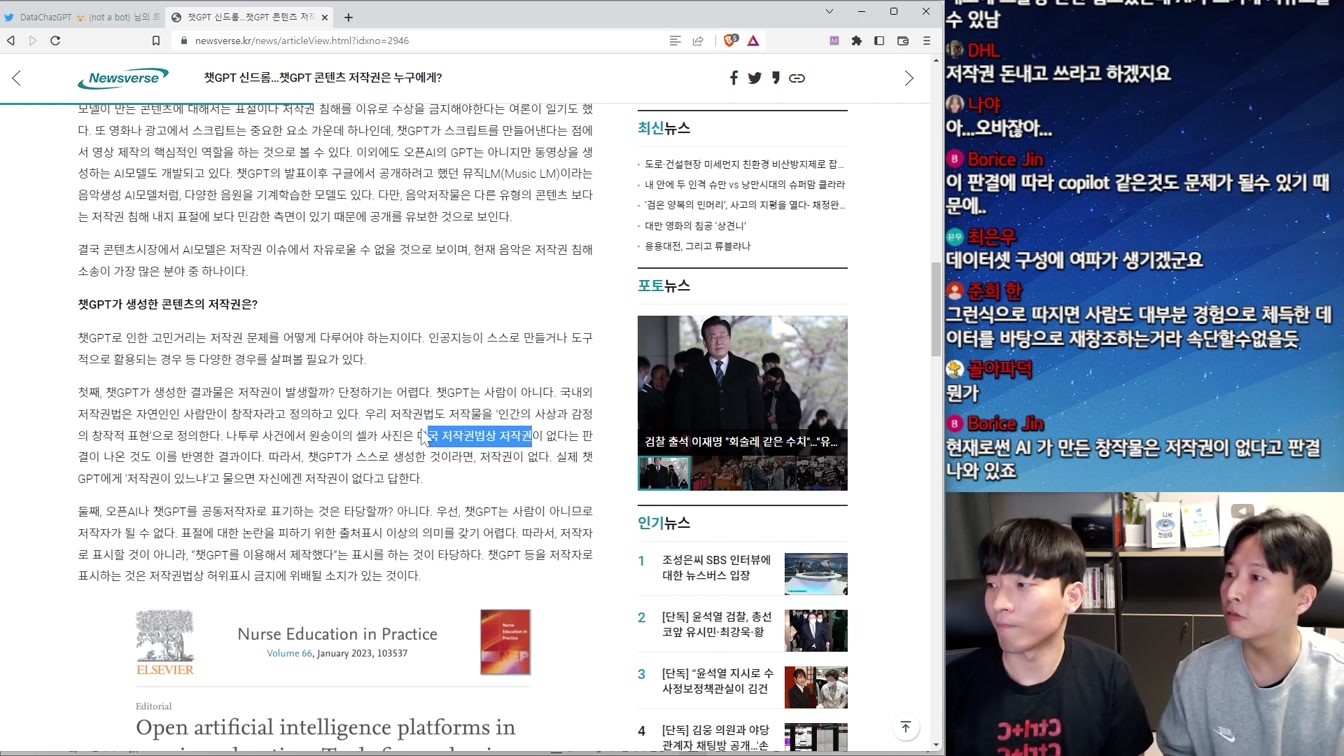Share article via KakaoStory icon
This screenshot has height=756, width=1344.
pos(775,78)
